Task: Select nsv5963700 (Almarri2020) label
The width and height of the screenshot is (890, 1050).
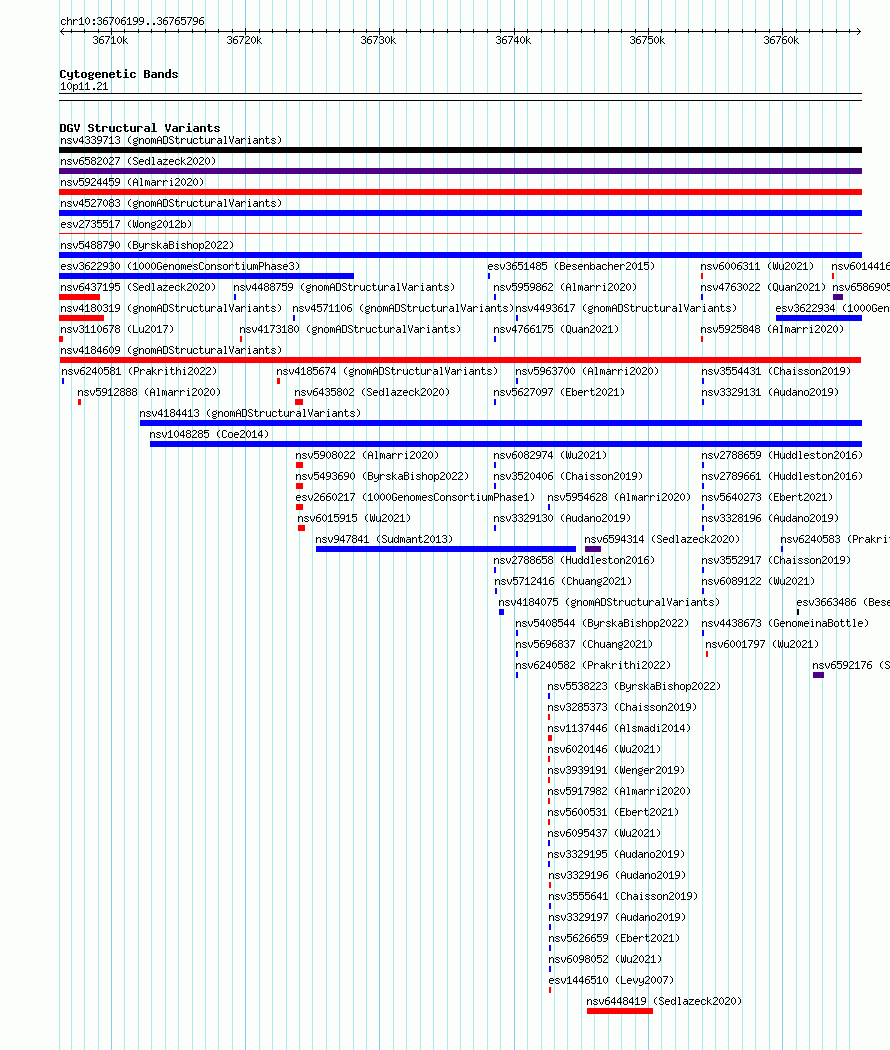Action: click(x=587, y=371)
